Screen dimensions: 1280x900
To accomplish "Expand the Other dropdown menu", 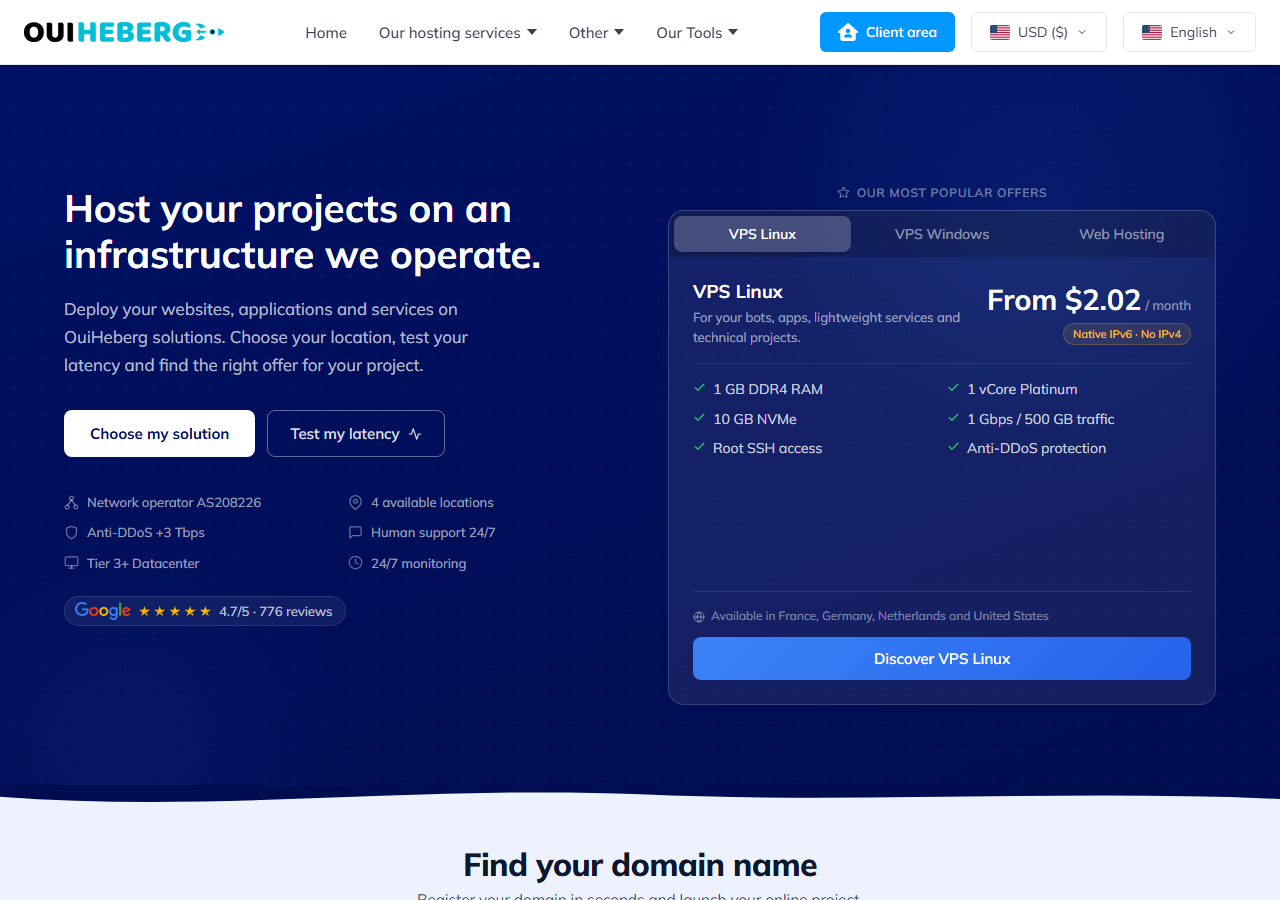I will (596, 32).
